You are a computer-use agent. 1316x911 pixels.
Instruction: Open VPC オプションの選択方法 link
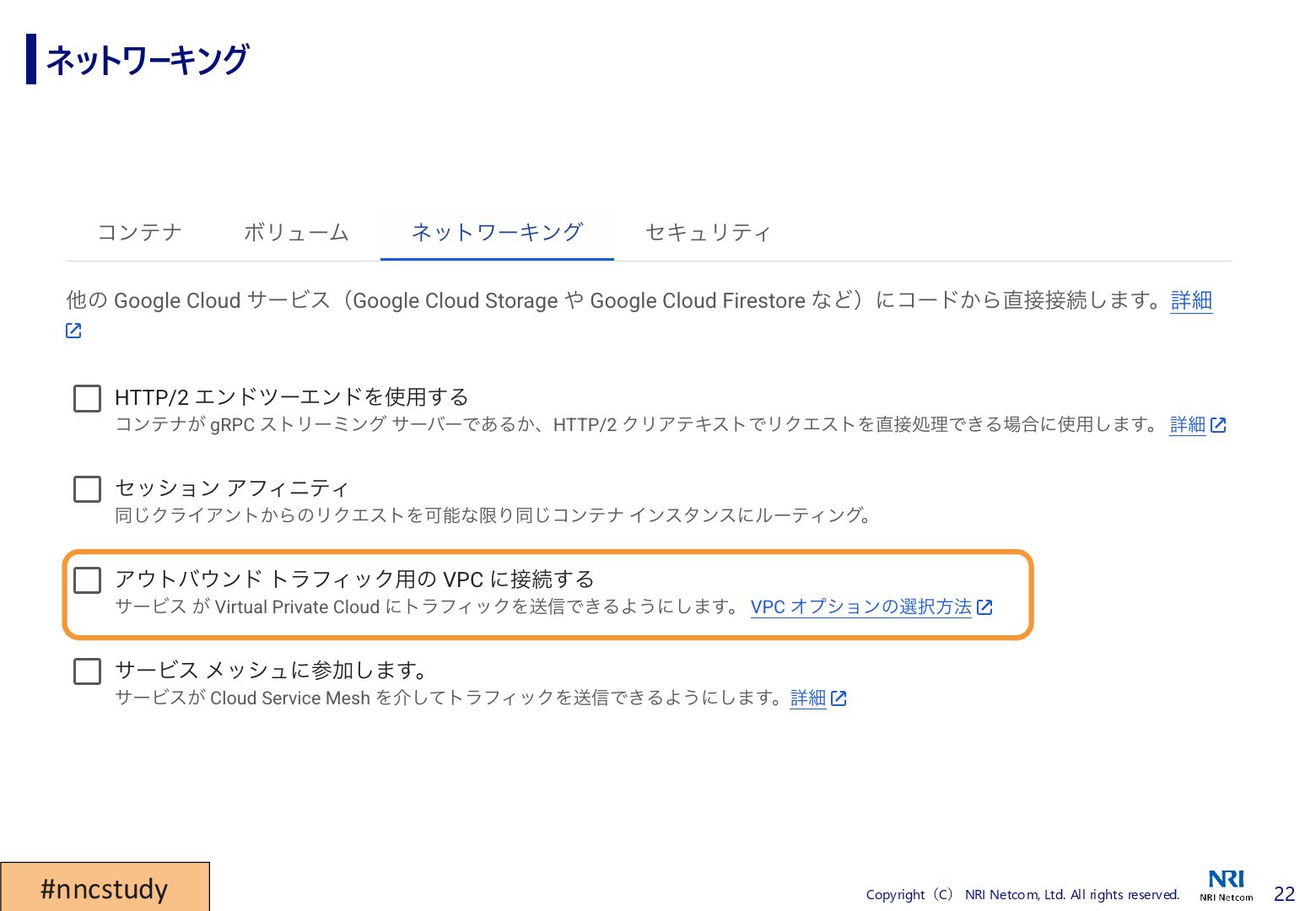click(861, 606)
